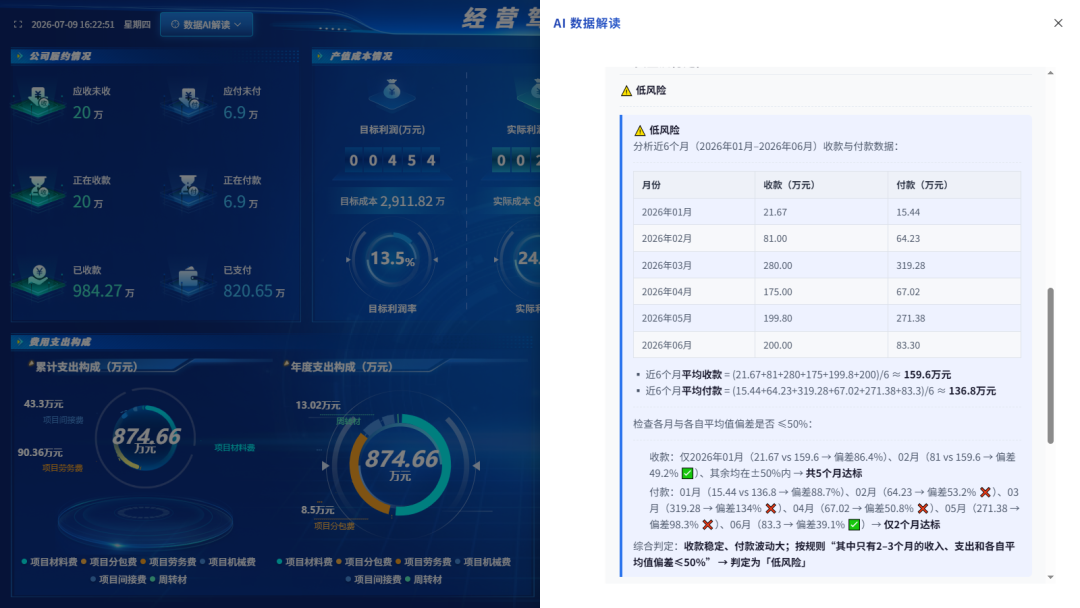The height and width of the screenshot is (608, 1080).
Task: Click right arrow beside 13.5% gauge
Action: [436, 260]
